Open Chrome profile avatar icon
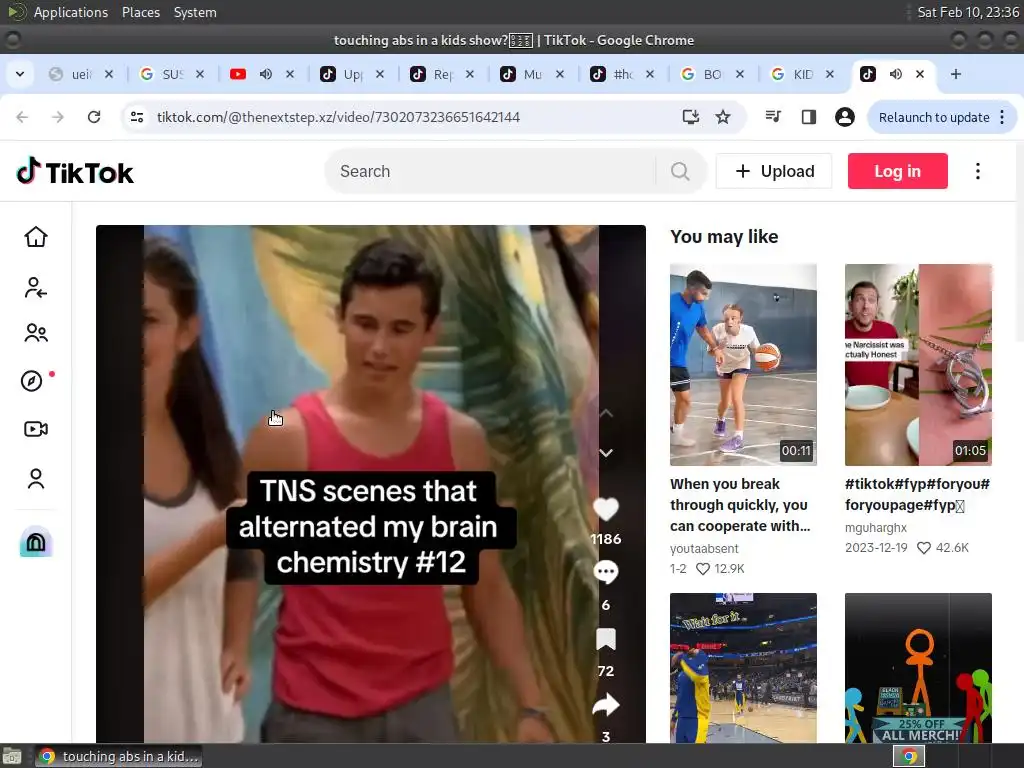The height and width of the screenshot is (768, 1024). tap(844, 117)
